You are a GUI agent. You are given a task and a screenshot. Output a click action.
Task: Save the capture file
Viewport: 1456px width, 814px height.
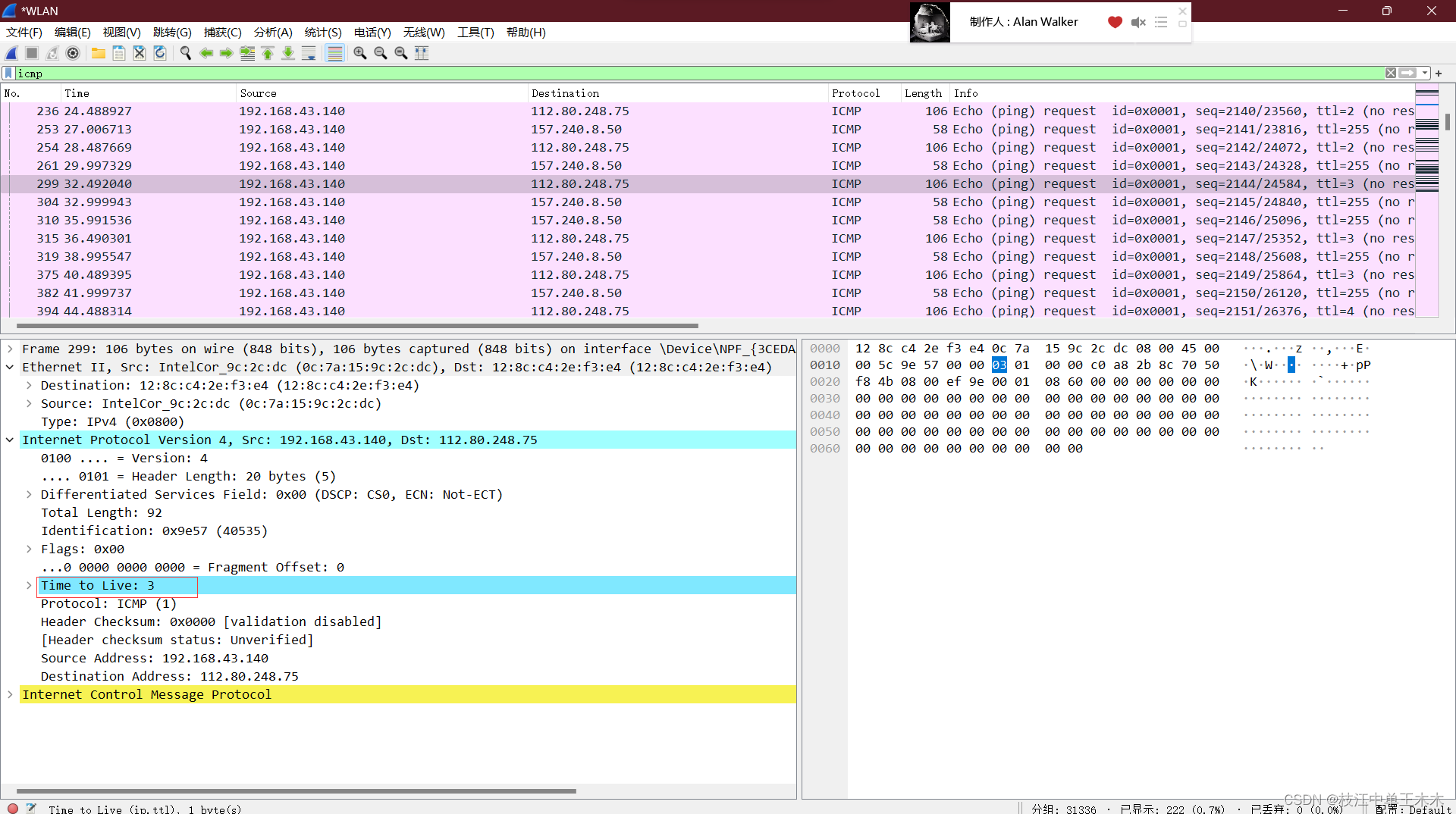[x=119, y=53]
